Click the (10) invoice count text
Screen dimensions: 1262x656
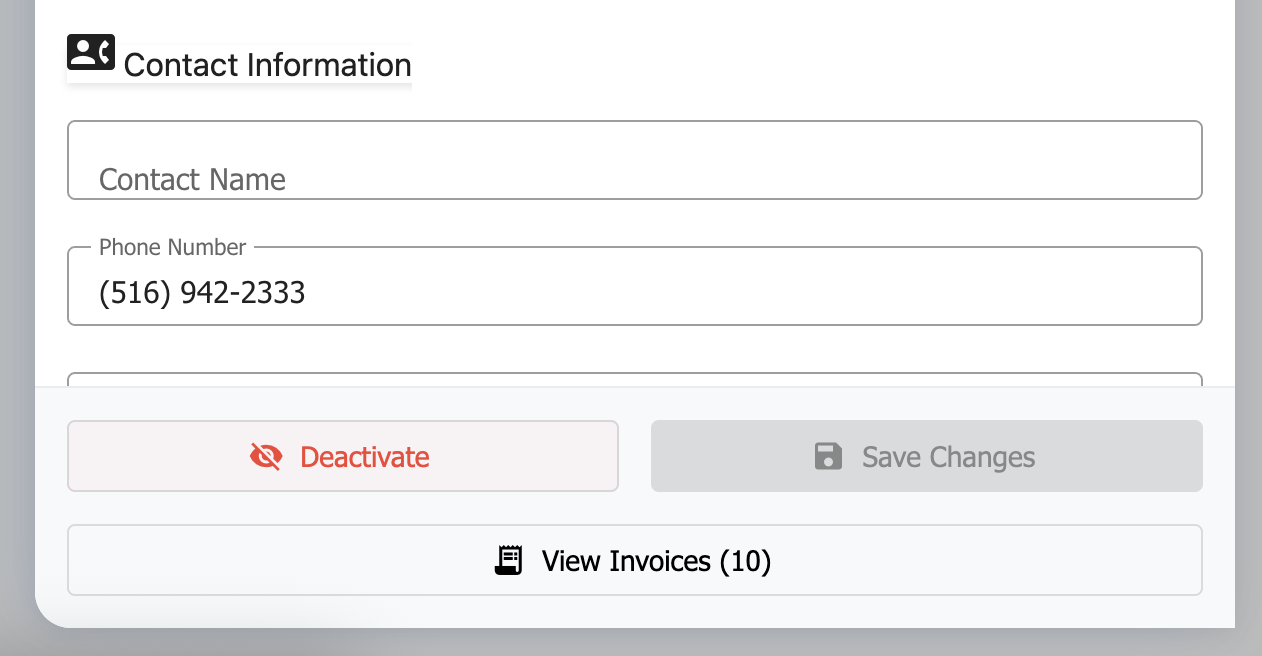[x=745, y=561]
